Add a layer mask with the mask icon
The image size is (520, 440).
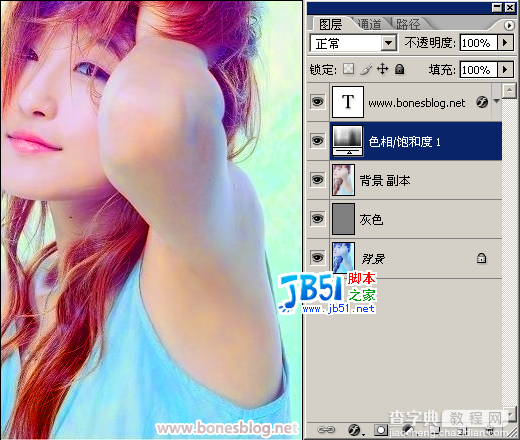(380, 430)
